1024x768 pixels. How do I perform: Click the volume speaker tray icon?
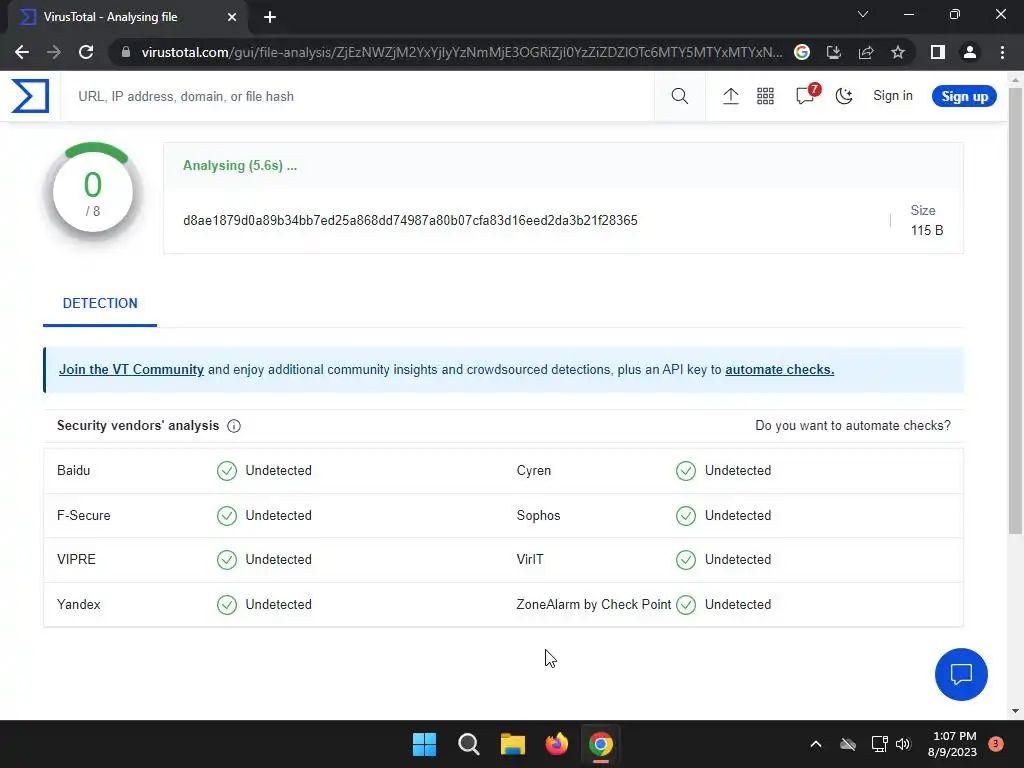903,744
